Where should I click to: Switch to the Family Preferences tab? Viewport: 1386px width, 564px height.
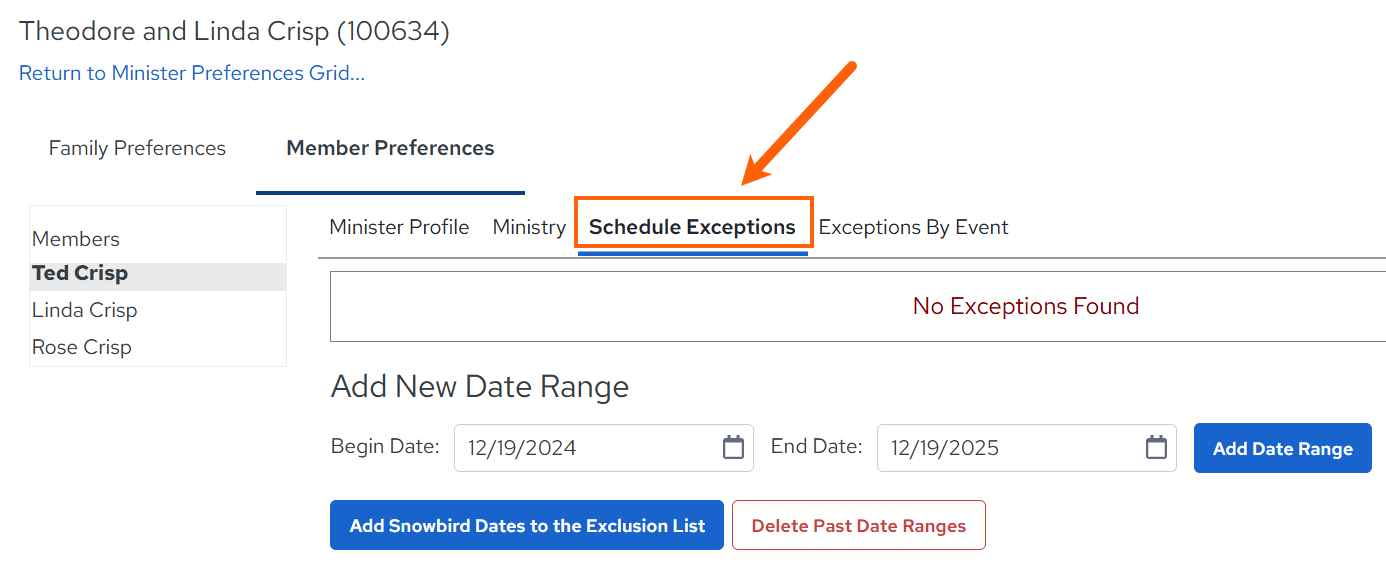(137, 148)
